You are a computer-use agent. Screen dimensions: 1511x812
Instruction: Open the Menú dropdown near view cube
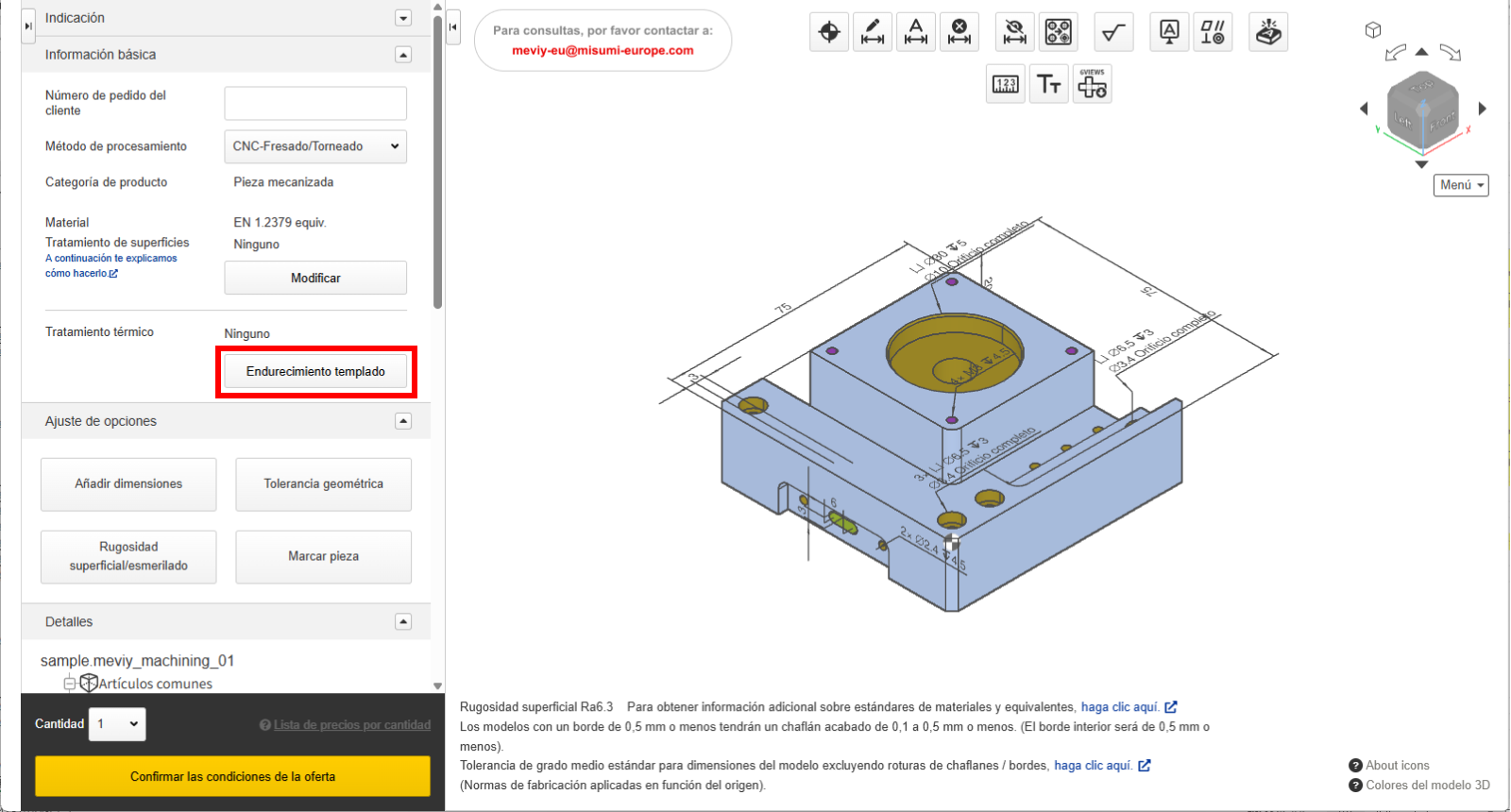[1461, 185]
